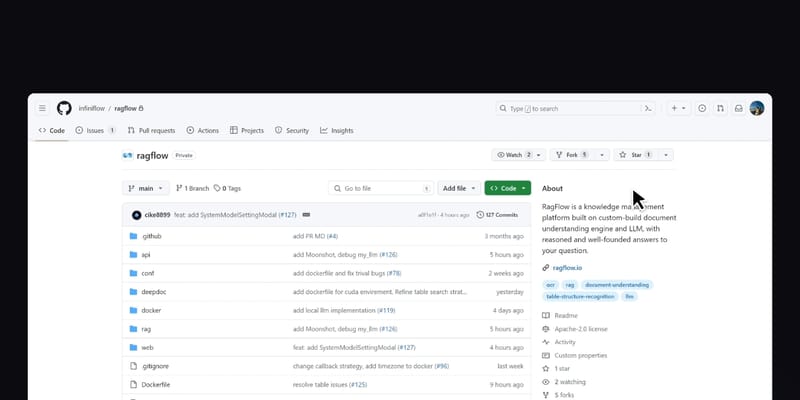Open the Dockerfile file
Screen dimensions: 800x400
156,385
